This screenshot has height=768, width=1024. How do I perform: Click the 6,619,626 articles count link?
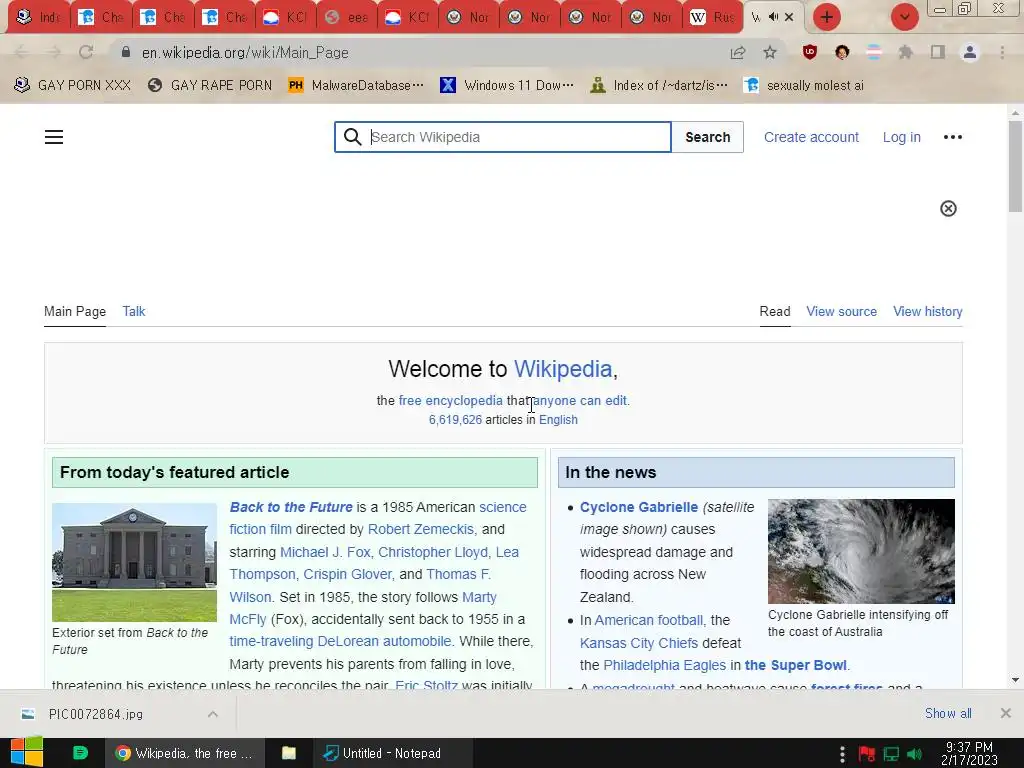(455, 420)
